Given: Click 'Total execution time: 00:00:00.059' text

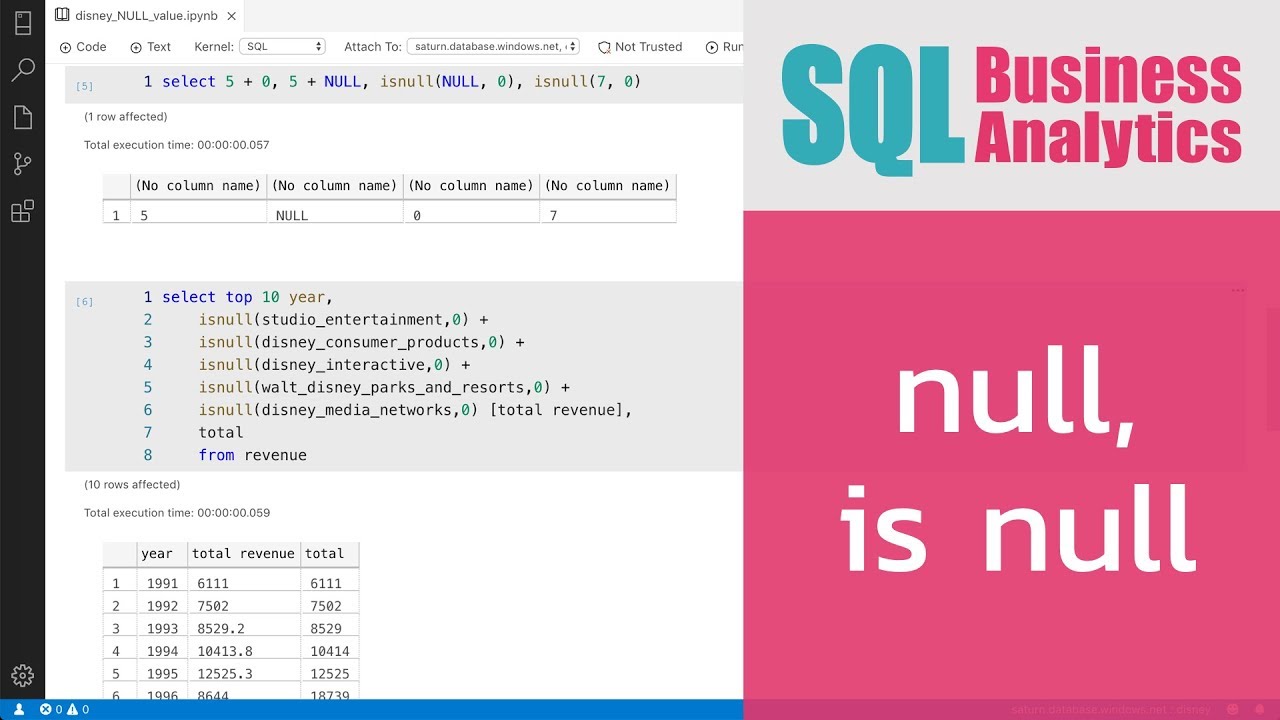Looking at the screenshot, I should 177,513.
